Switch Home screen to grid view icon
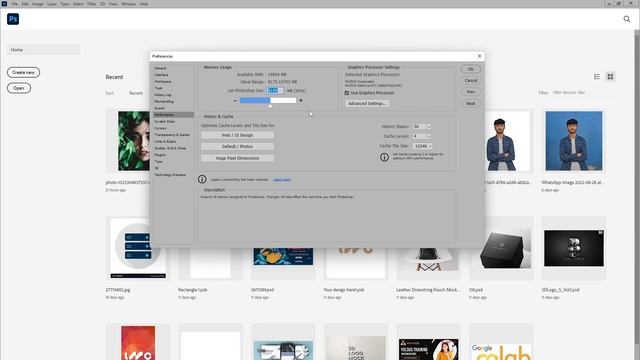This screenshot has width=640, height=360. tap(610, 77)
